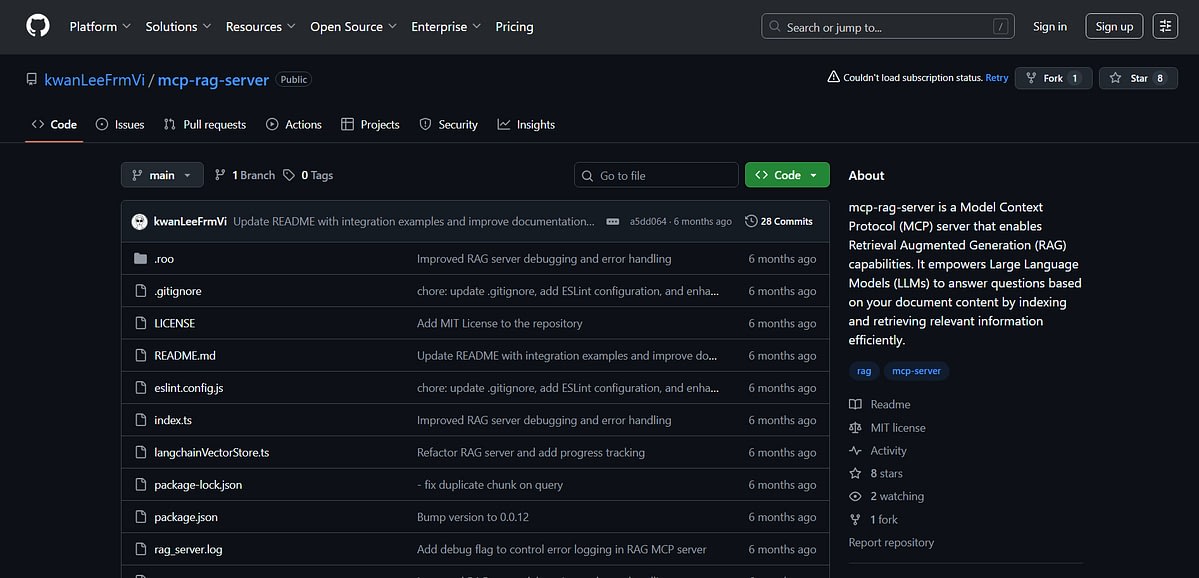Select the mcp-server topic tag

tap(916, 370)
